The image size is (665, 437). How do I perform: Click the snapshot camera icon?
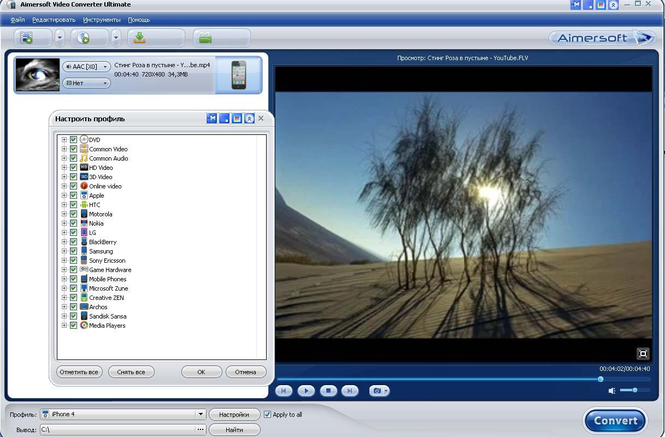tap(377, 391)
